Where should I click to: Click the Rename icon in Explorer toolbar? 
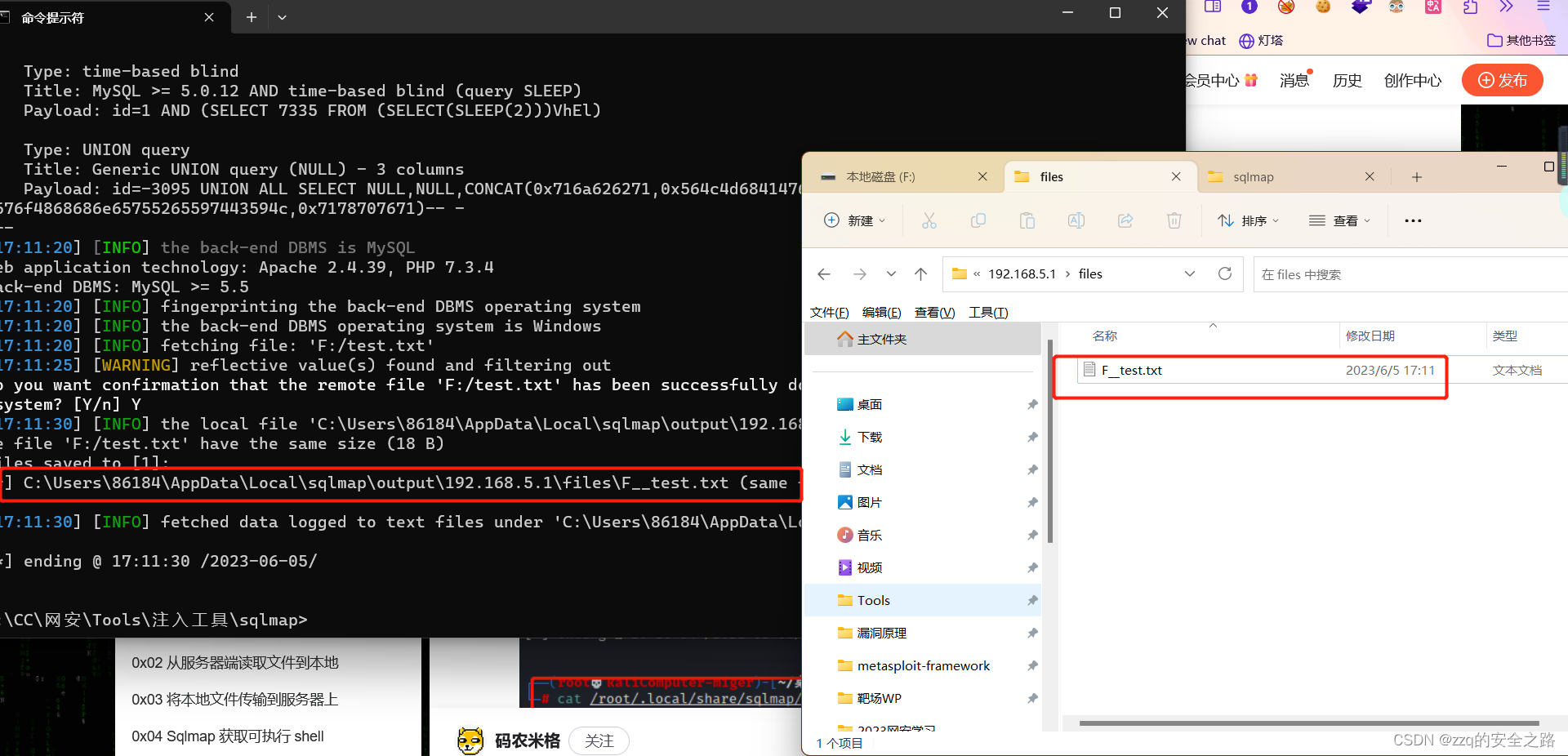(x=1076, y=220)
